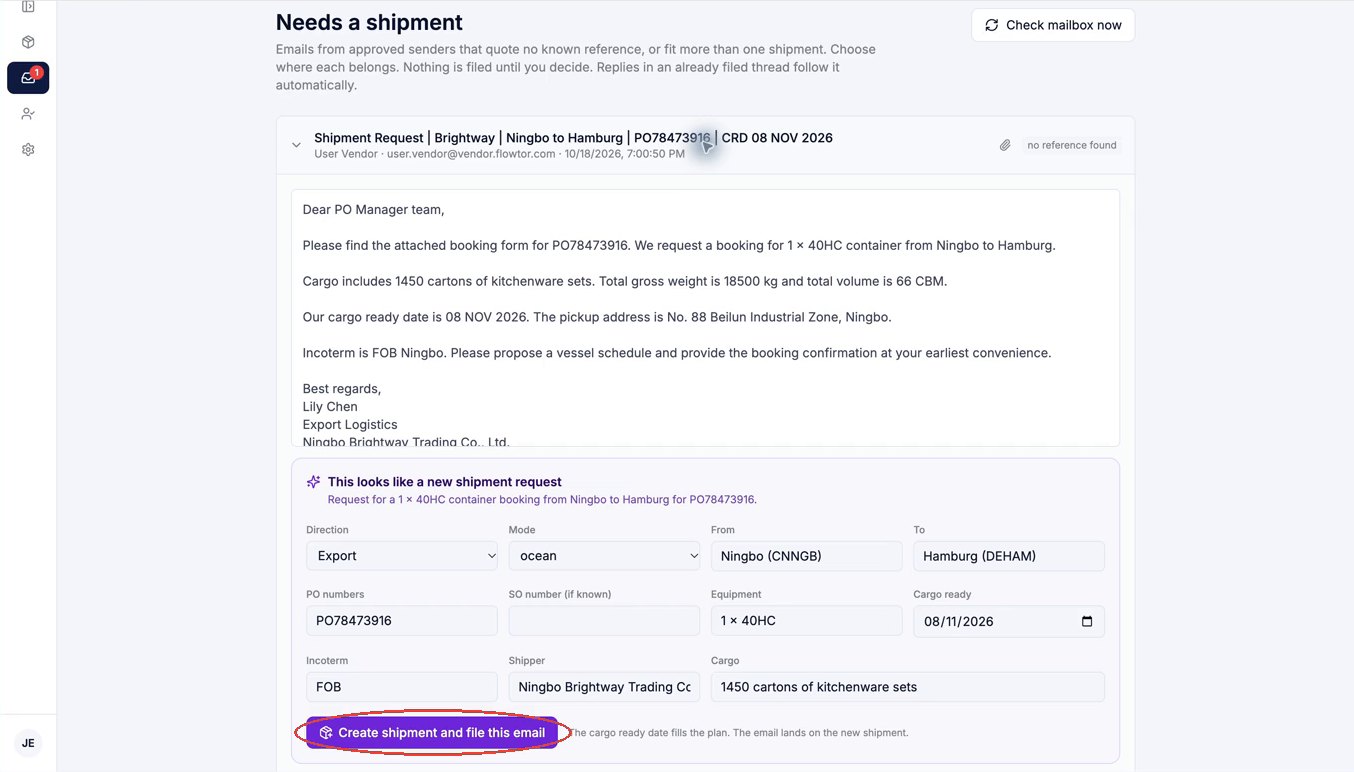Click the PO numbers input field
The width and height of the screenshot is (1354, 772).
(402, 621)
